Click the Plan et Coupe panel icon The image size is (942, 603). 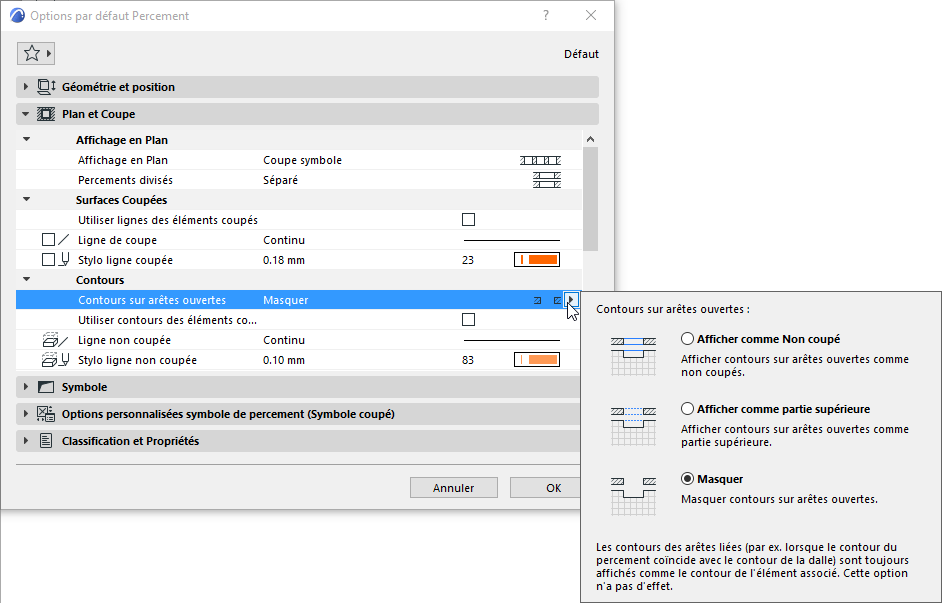pos(46,114)
